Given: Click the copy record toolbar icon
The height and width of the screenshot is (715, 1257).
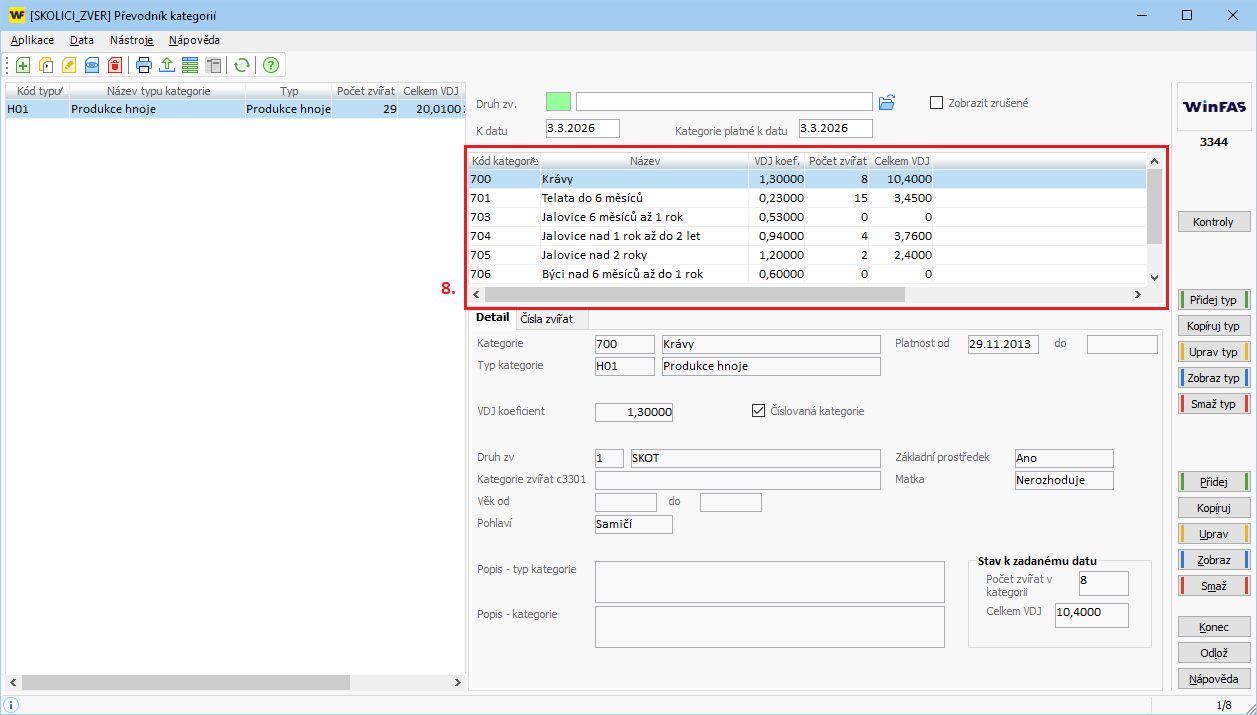Looking at the screenshot, I should point(45,66).
